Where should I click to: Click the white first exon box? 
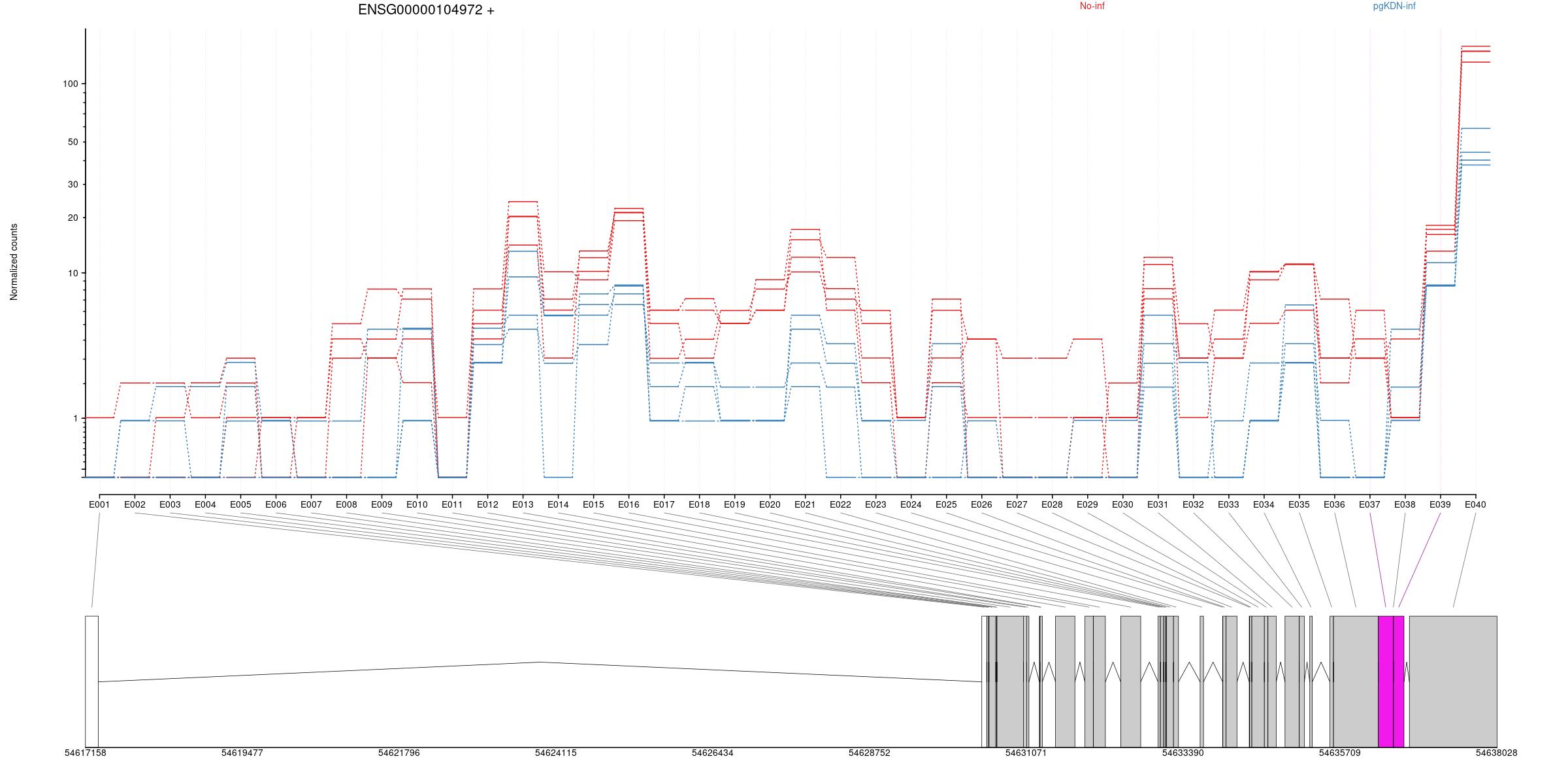pyautogui.click(x=91, y=681)
